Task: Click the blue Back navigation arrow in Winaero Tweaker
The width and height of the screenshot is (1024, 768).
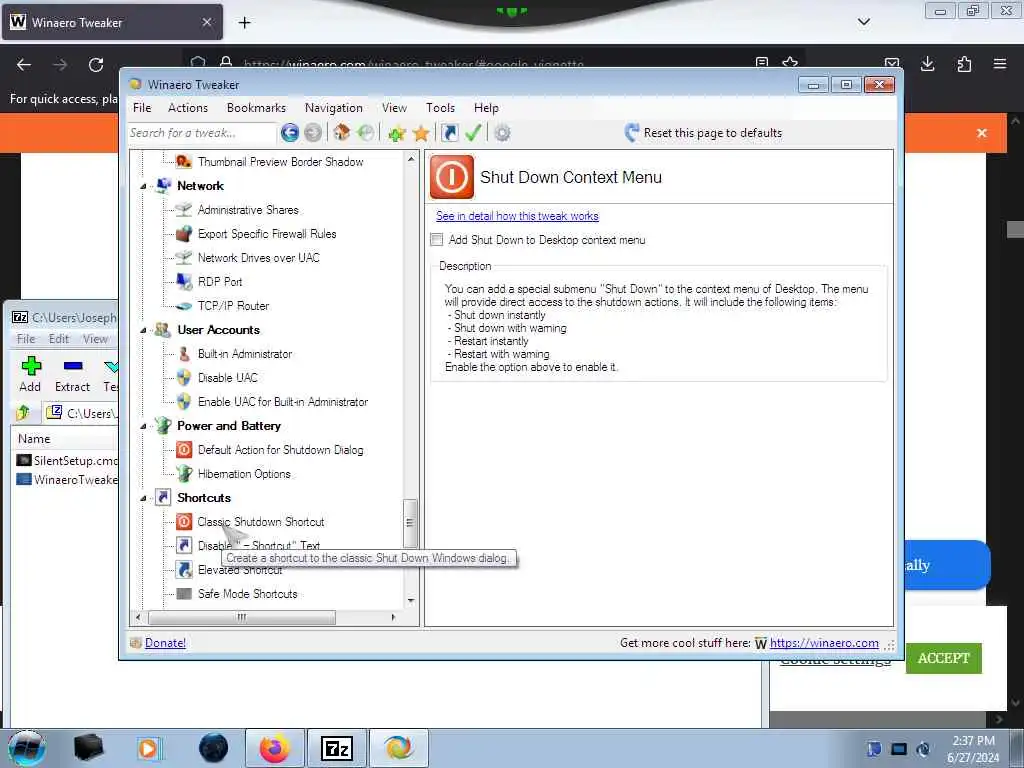Action: pyautogui.click(x=290, y=133)
